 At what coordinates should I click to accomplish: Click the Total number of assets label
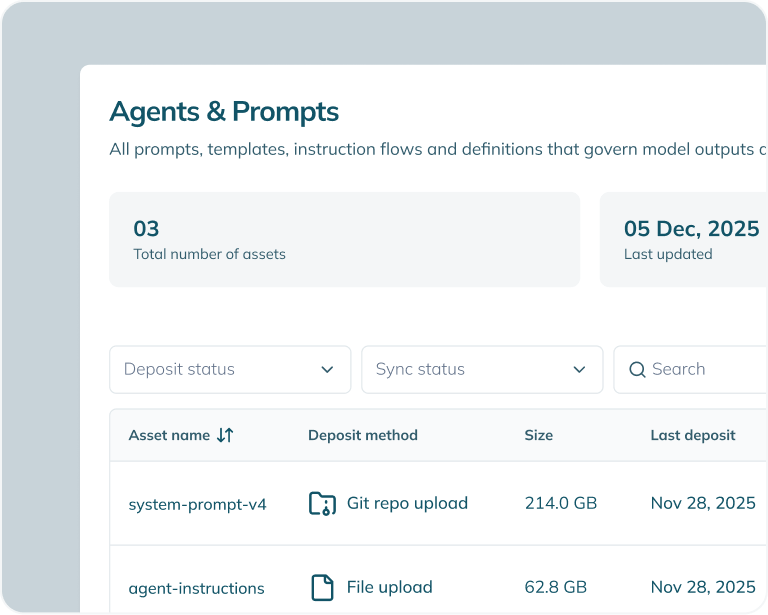[209, 254]
